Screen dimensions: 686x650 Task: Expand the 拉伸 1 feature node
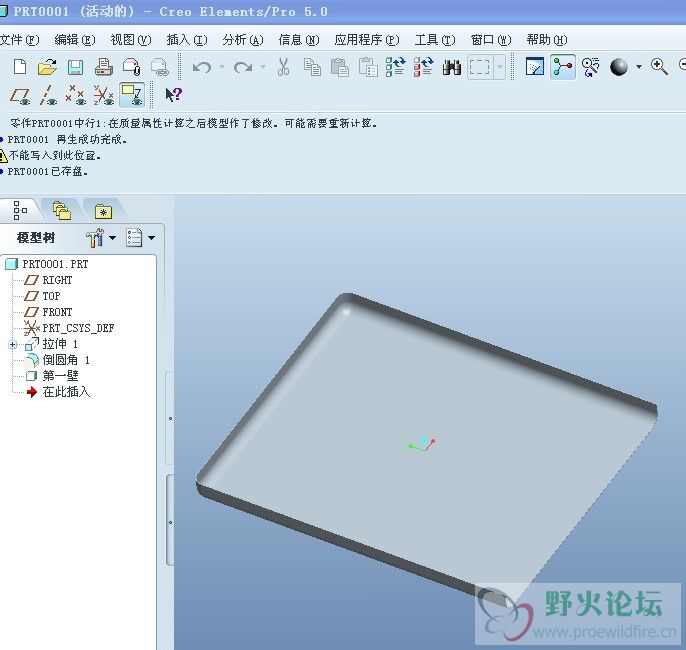13,345
